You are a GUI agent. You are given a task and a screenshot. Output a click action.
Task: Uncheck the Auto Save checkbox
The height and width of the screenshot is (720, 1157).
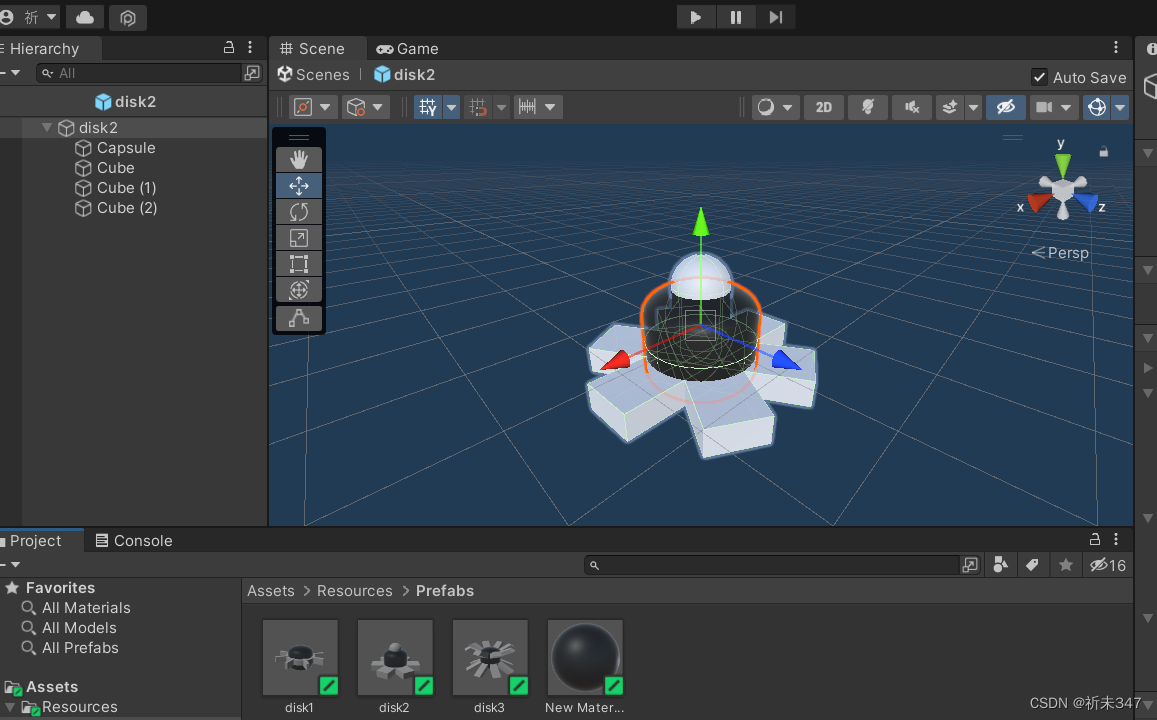pyautogui.click(x=1040, y=77)
